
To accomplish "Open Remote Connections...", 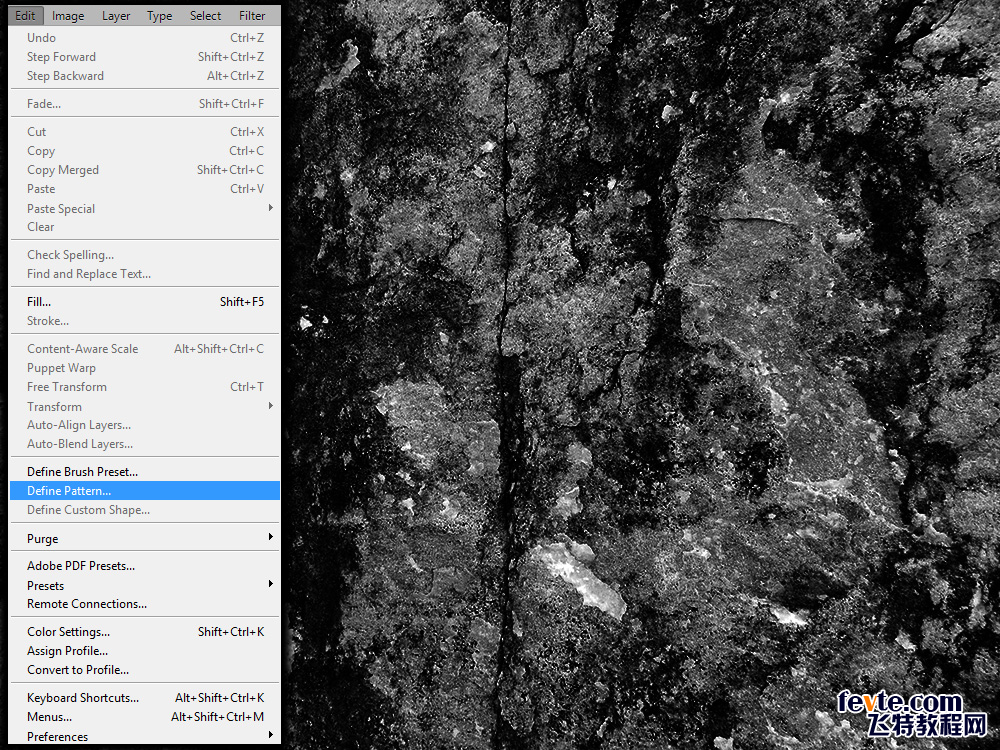I will click(145, 604).
